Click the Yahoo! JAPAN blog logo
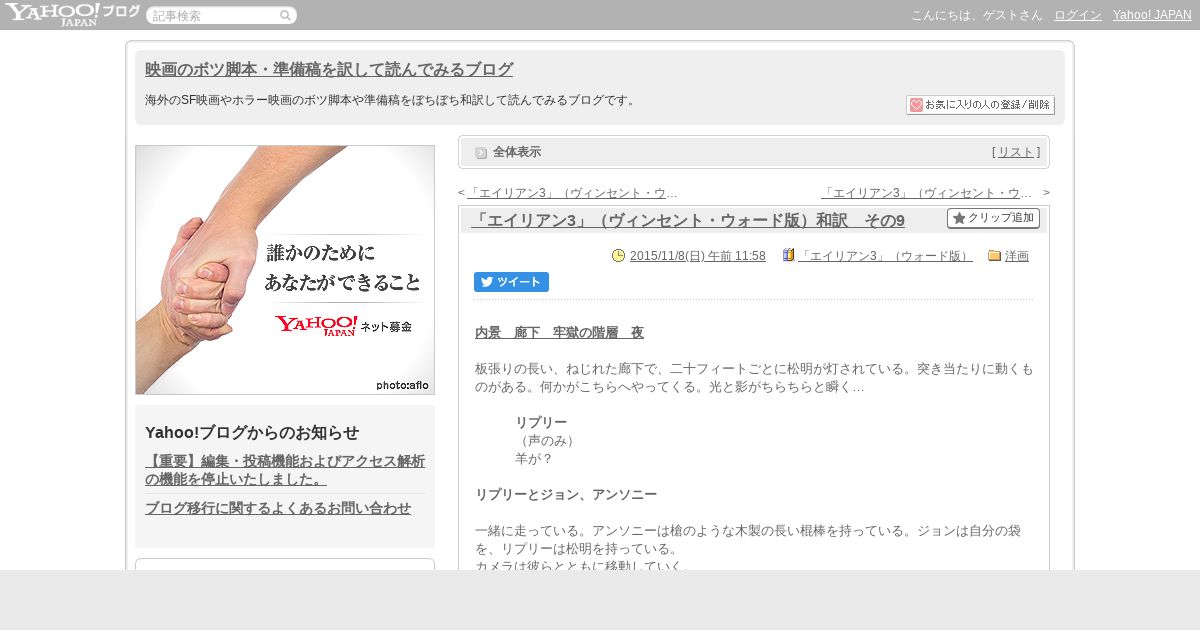The height and width of the screenshot is (630, 1200). 72,14
